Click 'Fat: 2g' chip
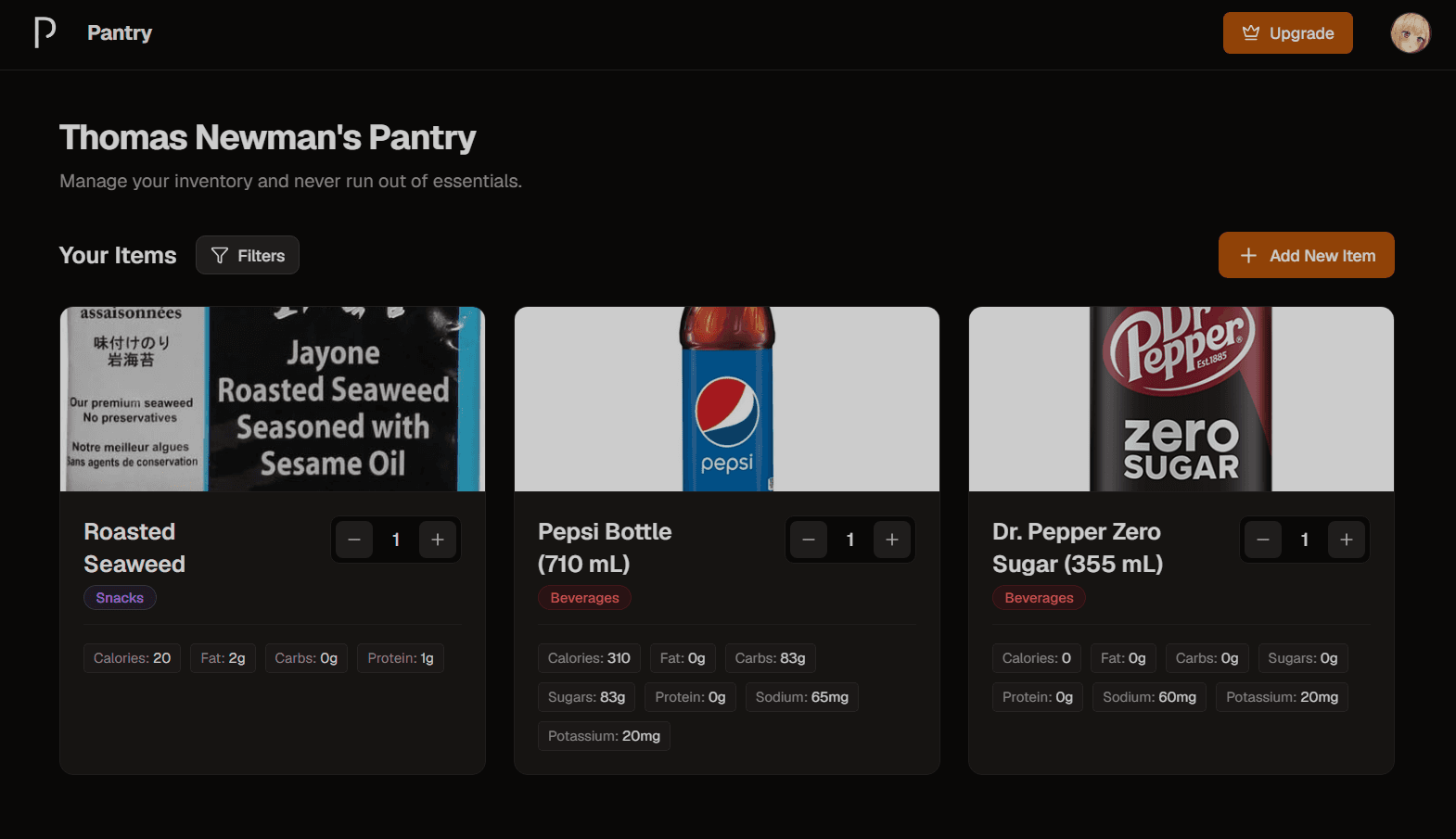Viewport: 1456px width, 839px height. click(223, 658)
